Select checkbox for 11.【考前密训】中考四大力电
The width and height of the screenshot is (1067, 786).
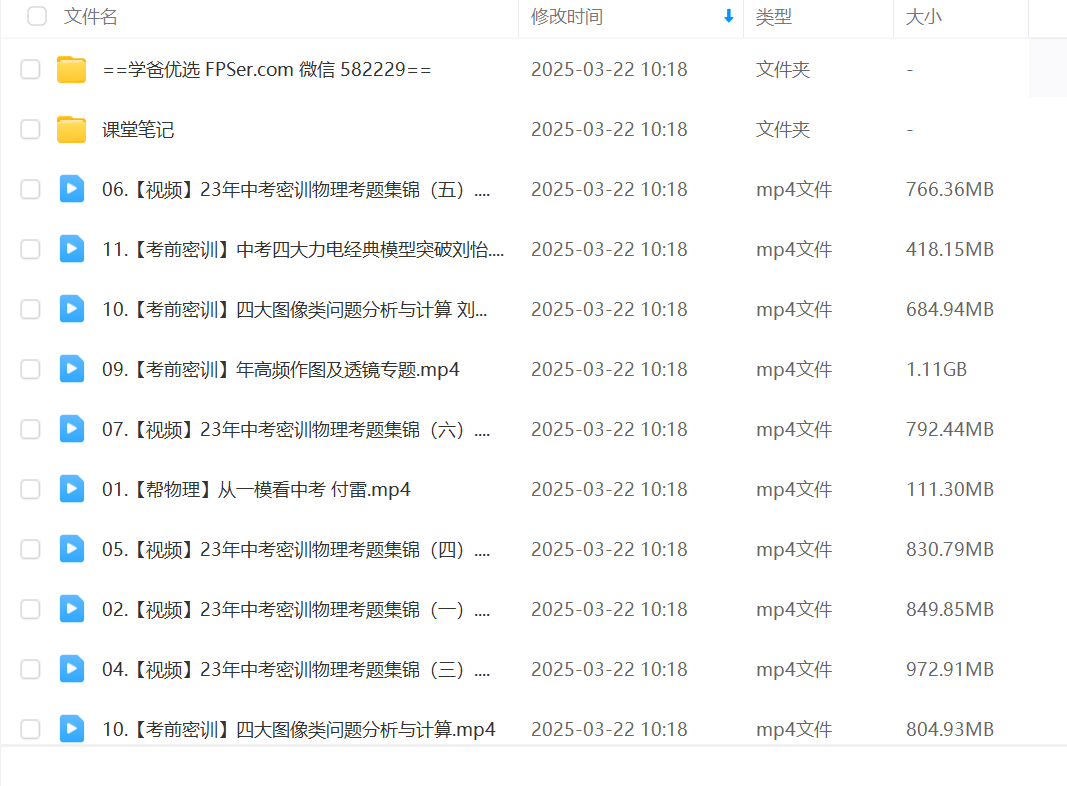click(30, 249)
